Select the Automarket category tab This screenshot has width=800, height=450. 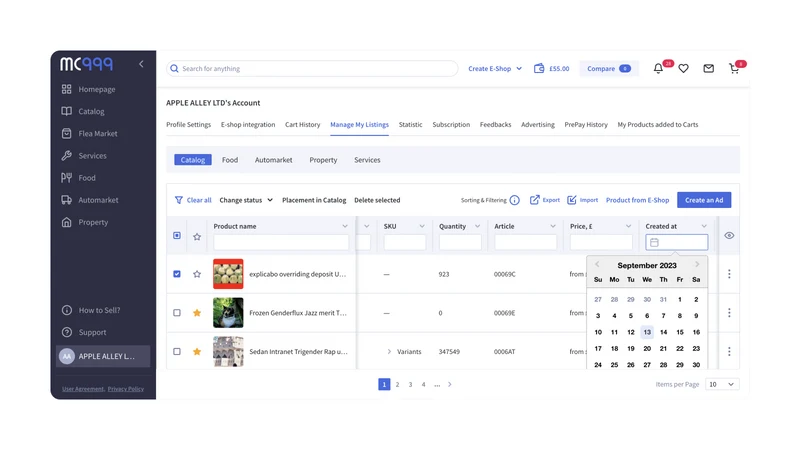tap(273, 160)
